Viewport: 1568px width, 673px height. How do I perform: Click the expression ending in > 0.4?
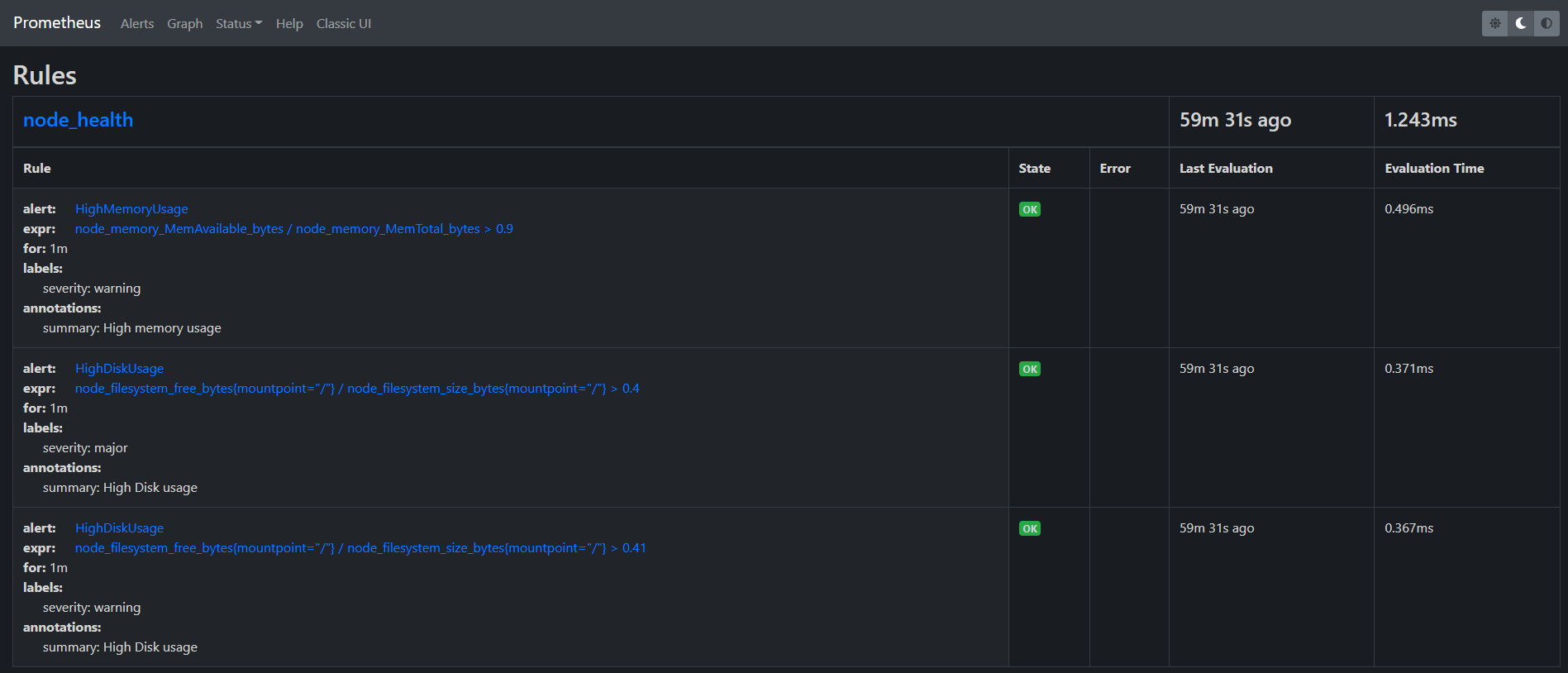pyautogui.click(x=357, y=389)
